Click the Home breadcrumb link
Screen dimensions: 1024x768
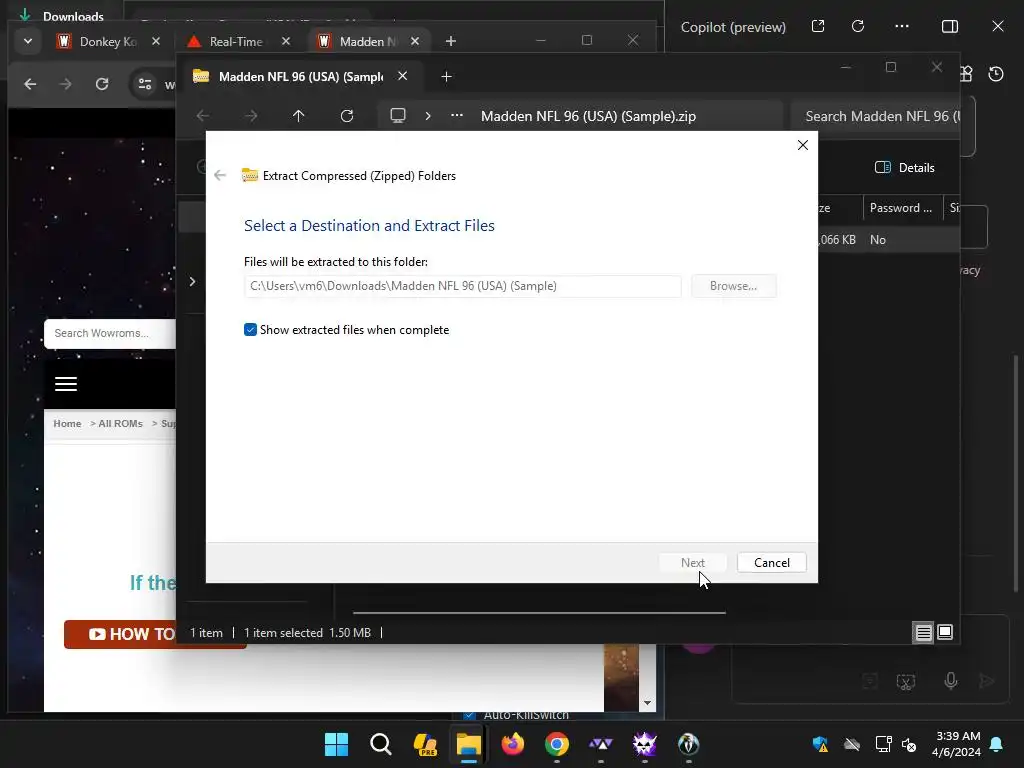(x=67, y=423)
